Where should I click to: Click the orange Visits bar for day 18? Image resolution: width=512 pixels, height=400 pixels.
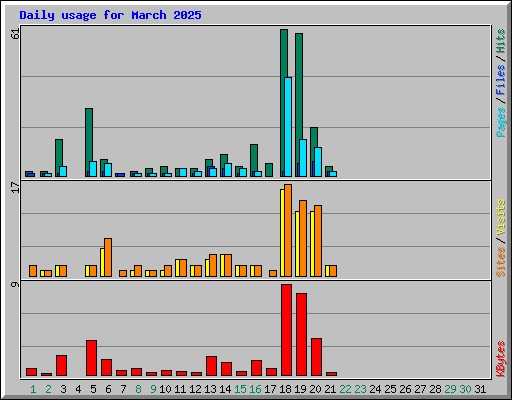coord(288,230)
